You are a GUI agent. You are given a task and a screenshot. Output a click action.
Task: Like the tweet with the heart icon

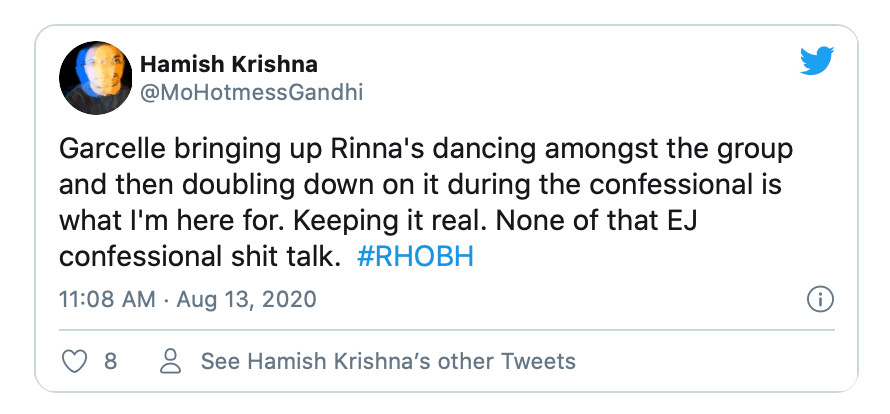pos(76,361)
